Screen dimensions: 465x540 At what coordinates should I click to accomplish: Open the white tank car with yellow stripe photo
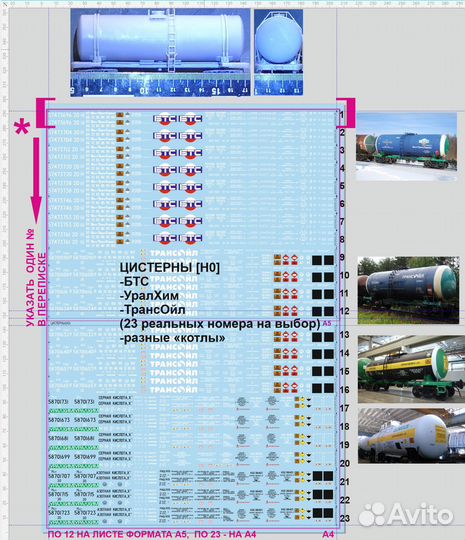(411, 436)
